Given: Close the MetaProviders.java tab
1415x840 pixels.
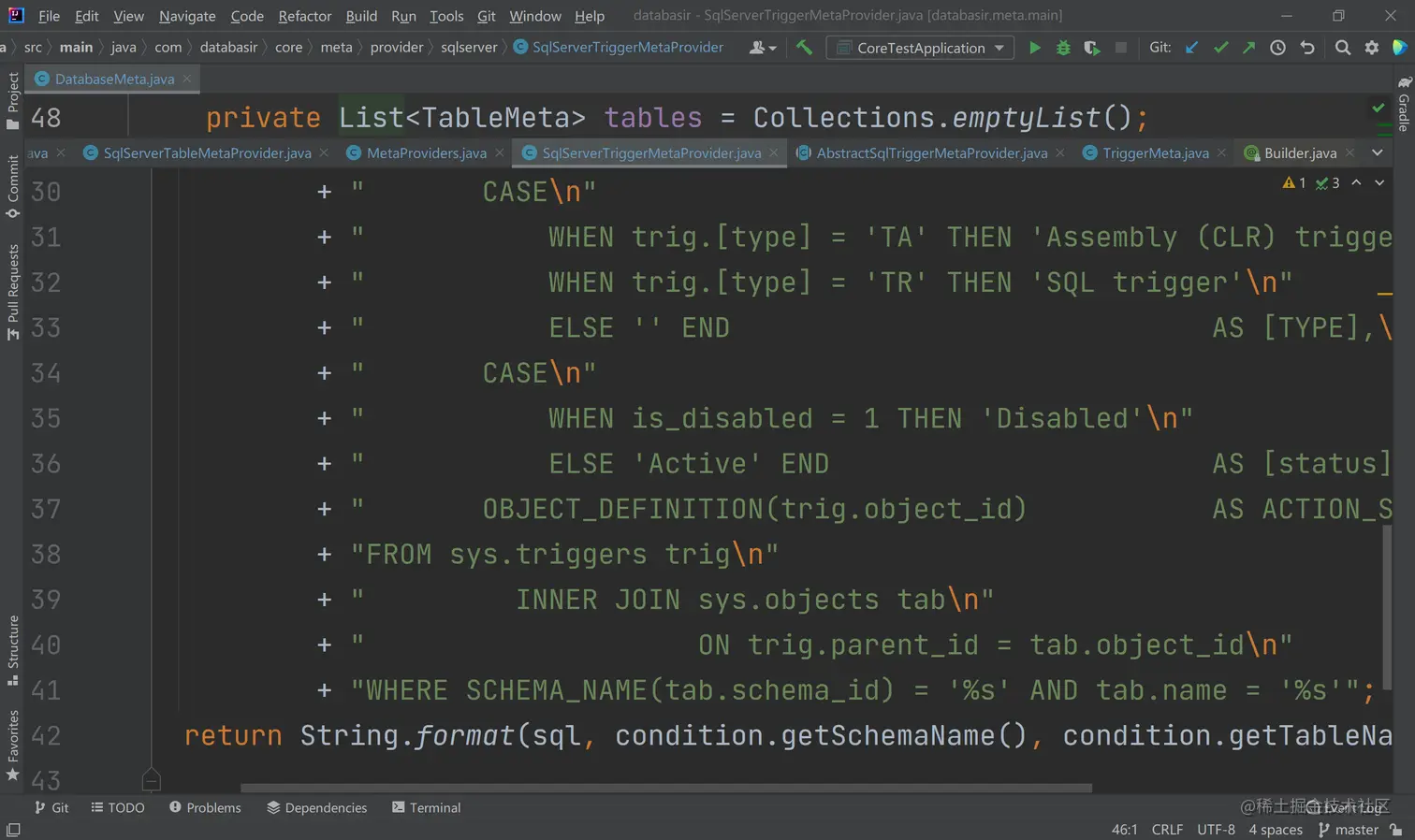Looking at the screenshot, I should point(500,152).
